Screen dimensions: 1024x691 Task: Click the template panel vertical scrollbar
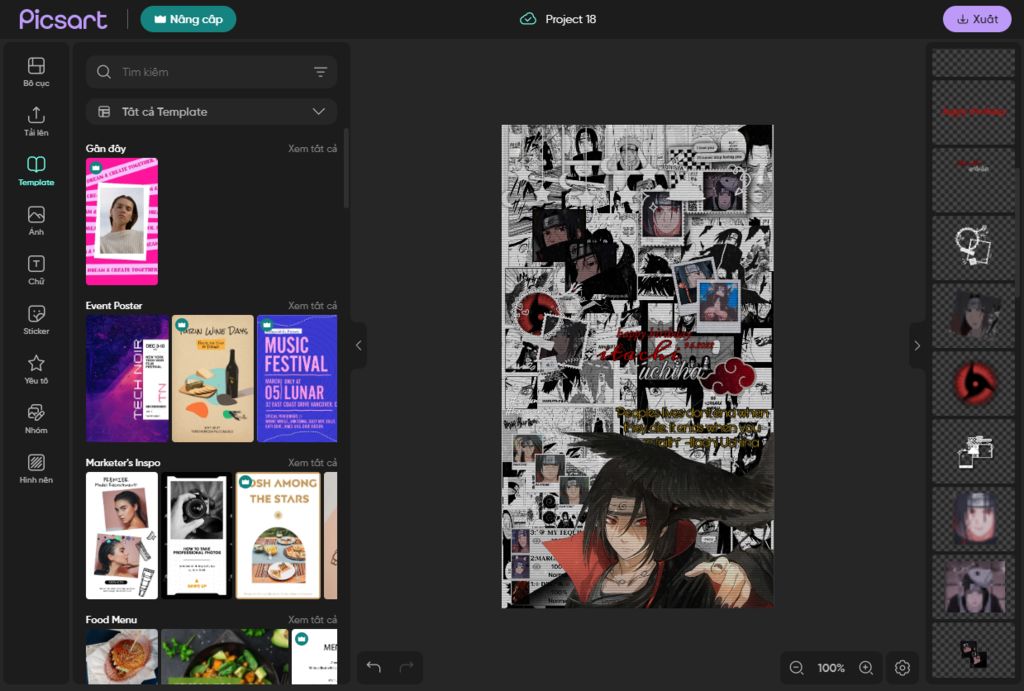345,169
